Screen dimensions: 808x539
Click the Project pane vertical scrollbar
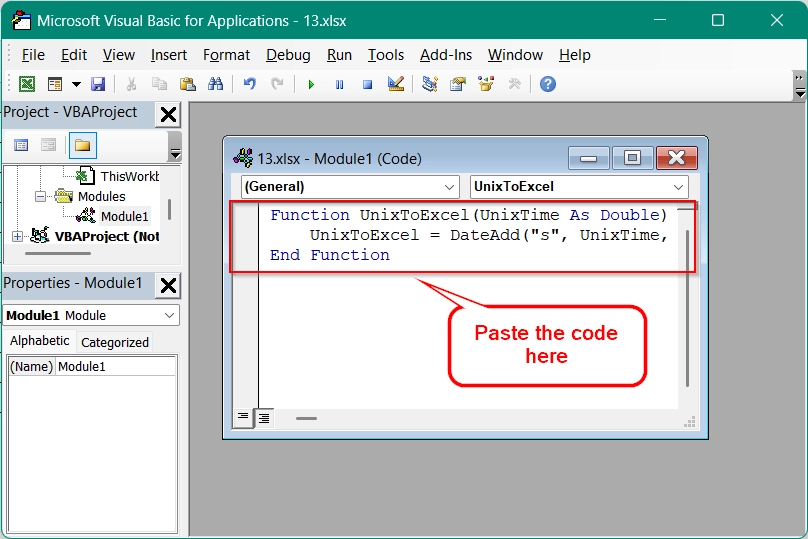(170, 210)
